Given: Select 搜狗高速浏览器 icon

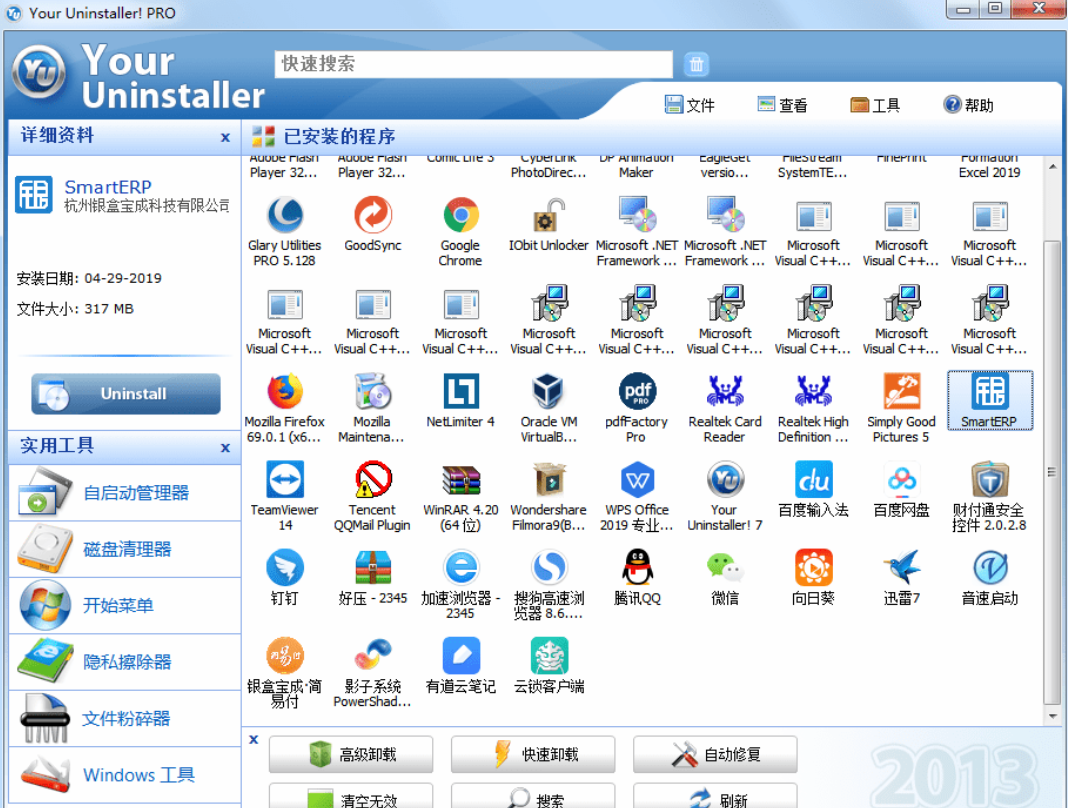Looking at the screenshot, I should [x=548, y=568].
